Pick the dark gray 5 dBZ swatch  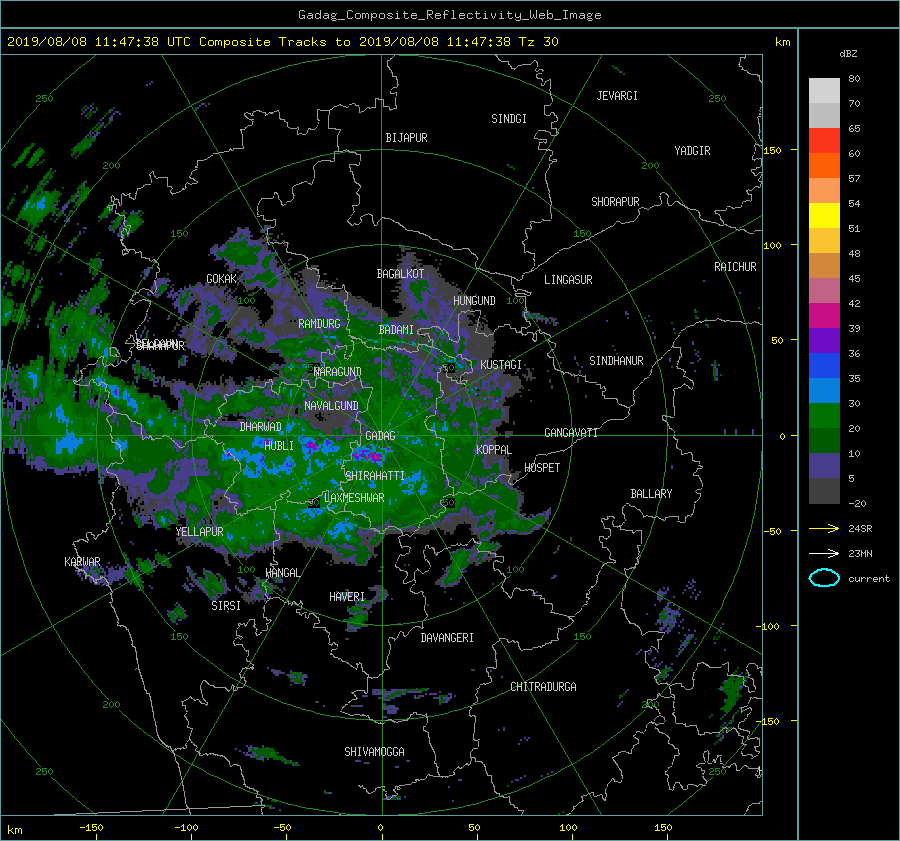pos(824,490)
